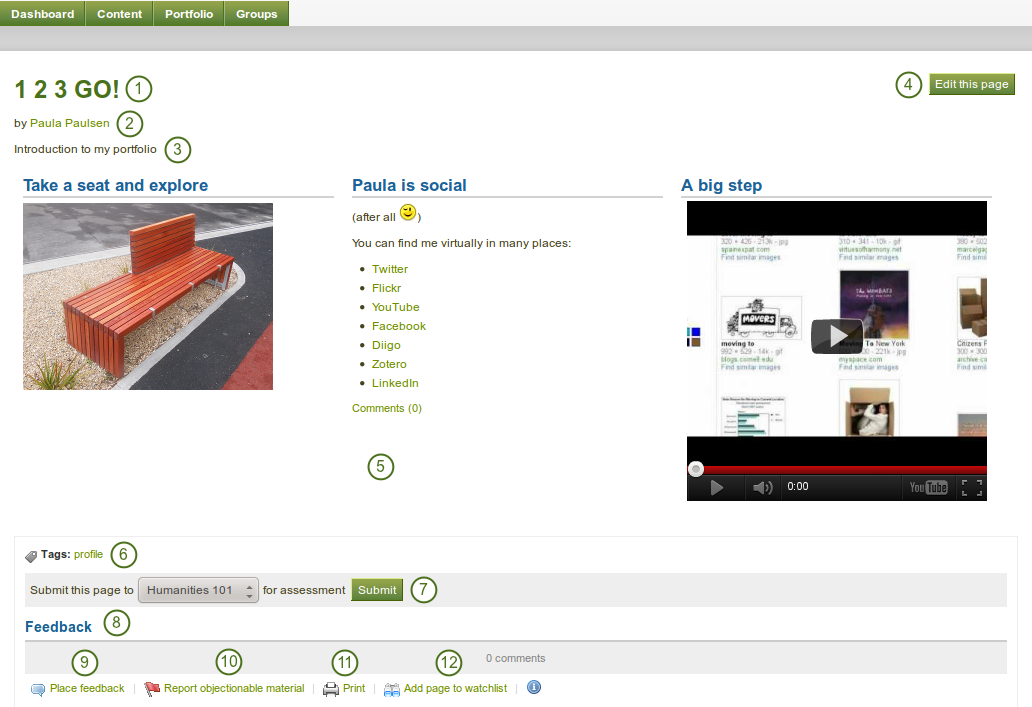Open the blue info help icon
1032x707 pixels.
pyautogui.click(x=533, y=688)
